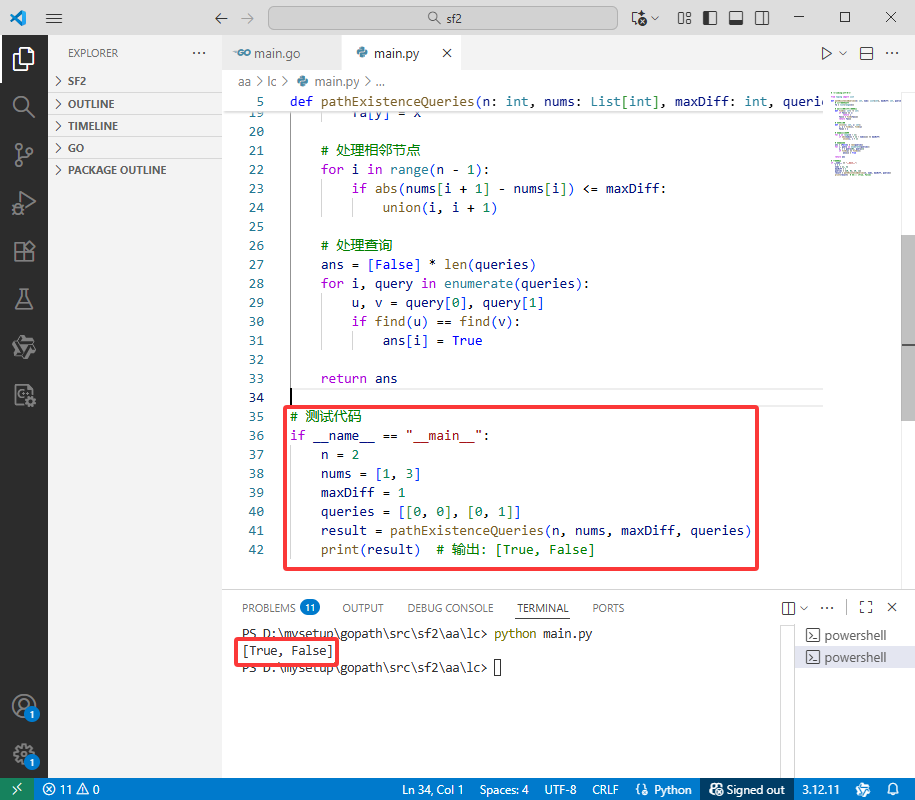915x800 pixels.
Task: Open Source Control view
Action: [x=23, y=155]
